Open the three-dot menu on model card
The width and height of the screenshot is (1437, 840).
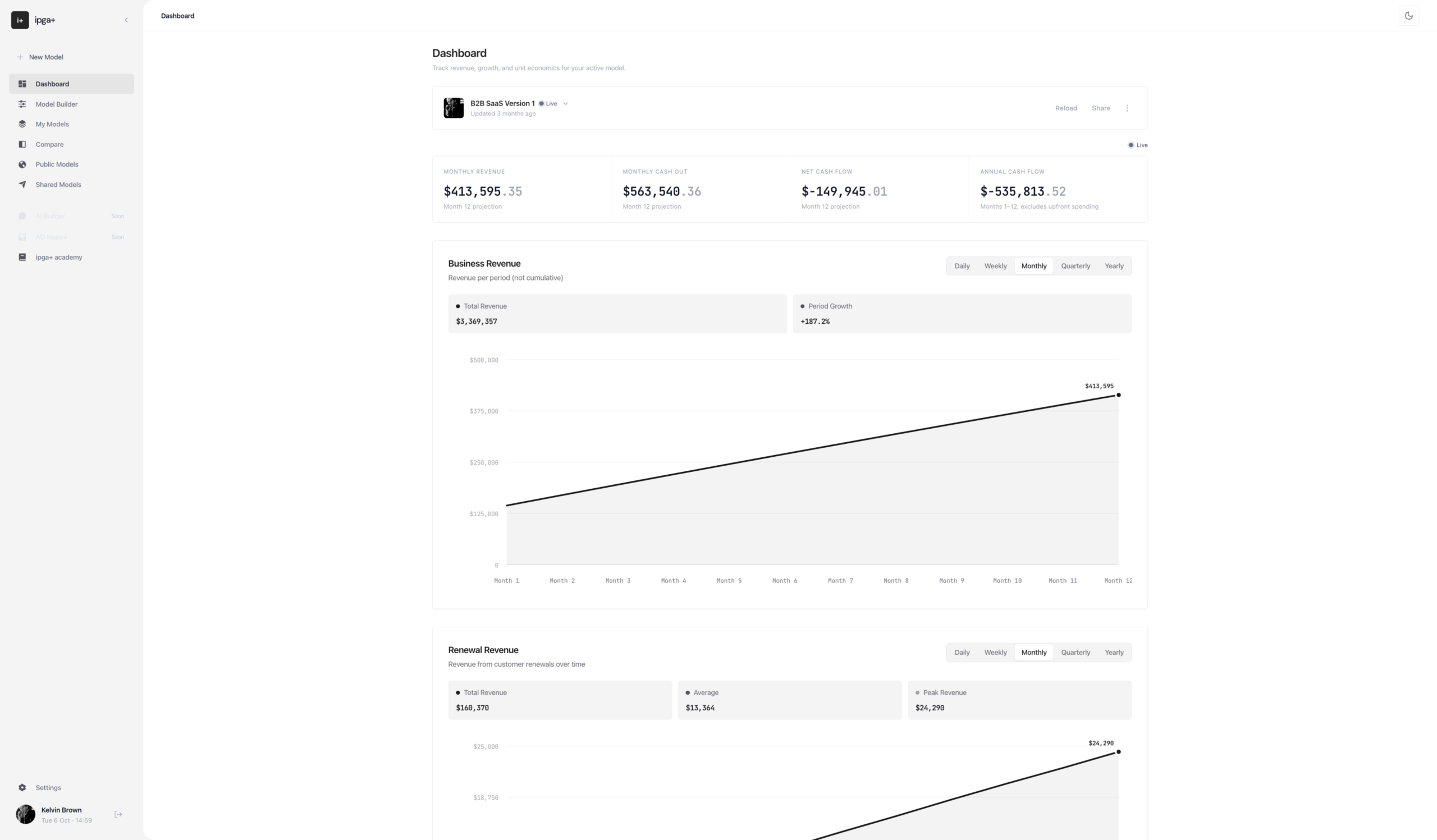click(x=1127, y=108)
